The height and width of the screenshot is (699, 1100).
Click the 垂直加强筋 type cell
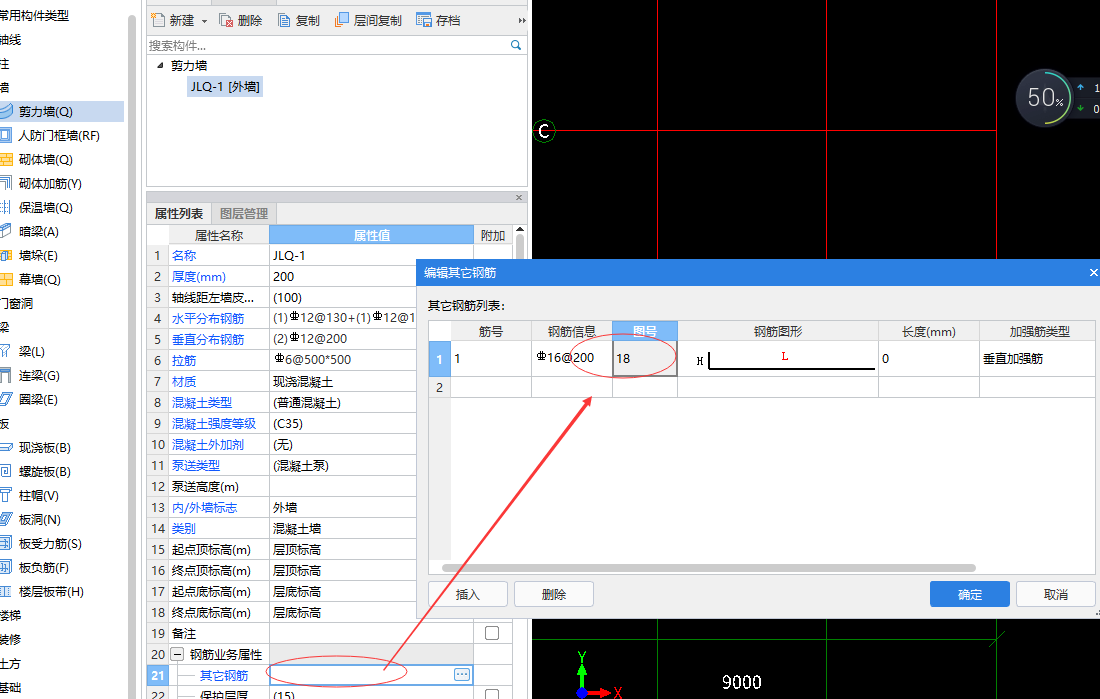1038,359
